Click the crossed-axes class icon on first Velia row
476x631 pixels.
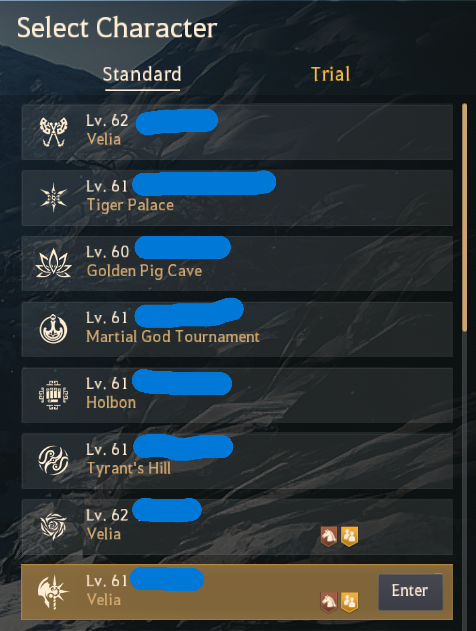pyautogui.click(x=54, y=132)
